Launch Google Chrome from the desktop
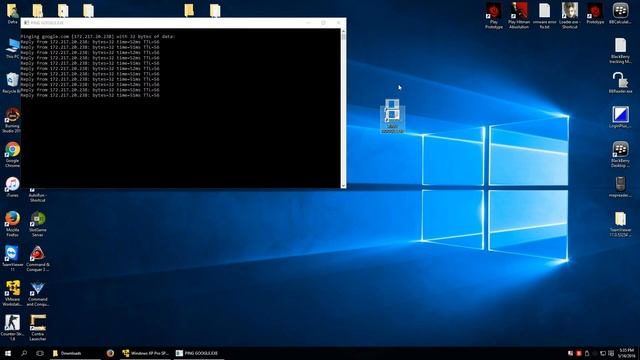640x360 pixels. [x=12, y=155]
